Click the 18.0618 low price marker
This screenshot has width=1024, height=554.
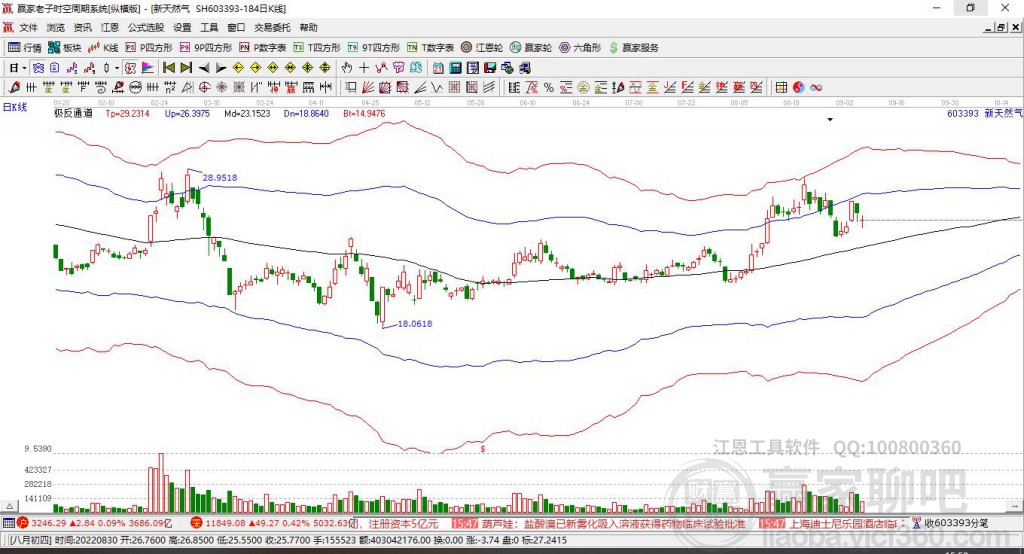pos(415,323)
